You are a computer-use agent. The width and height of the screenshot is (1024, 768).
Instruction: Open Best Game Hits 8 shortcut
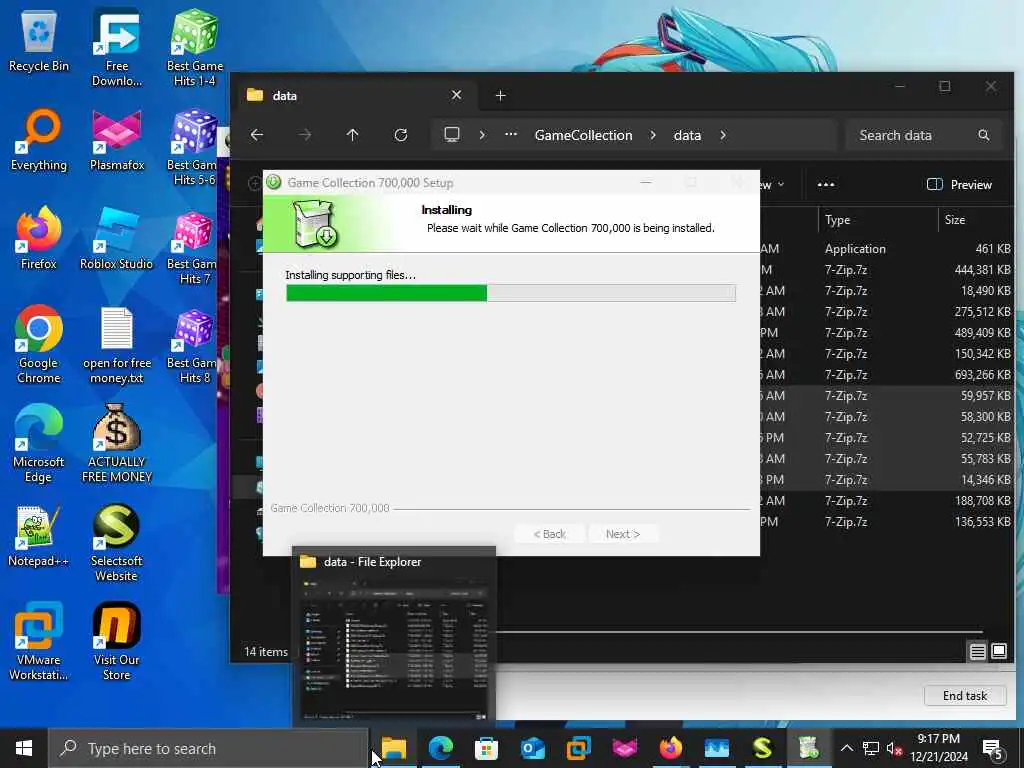[x=192, y=345]
